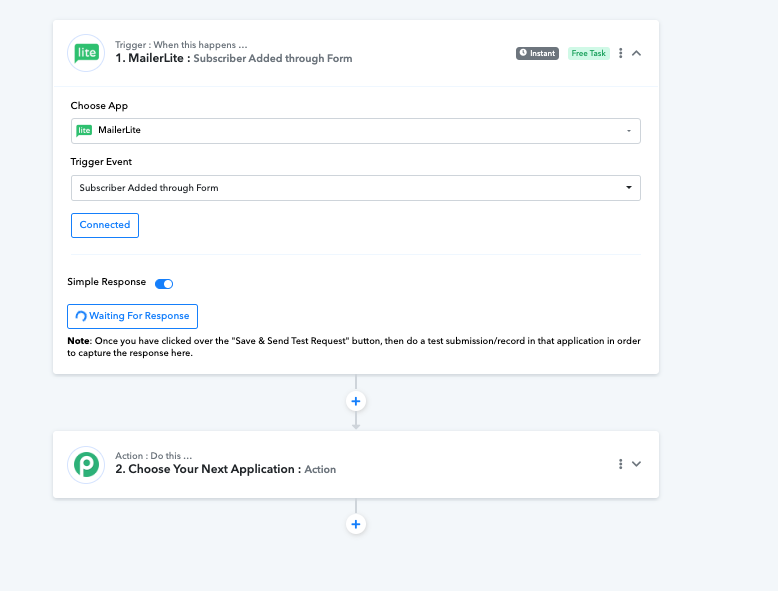Viewport: 778px width, 591px height.
Task: Click the heading 2. Choose Your Next Application
Action: coord(208,469)
